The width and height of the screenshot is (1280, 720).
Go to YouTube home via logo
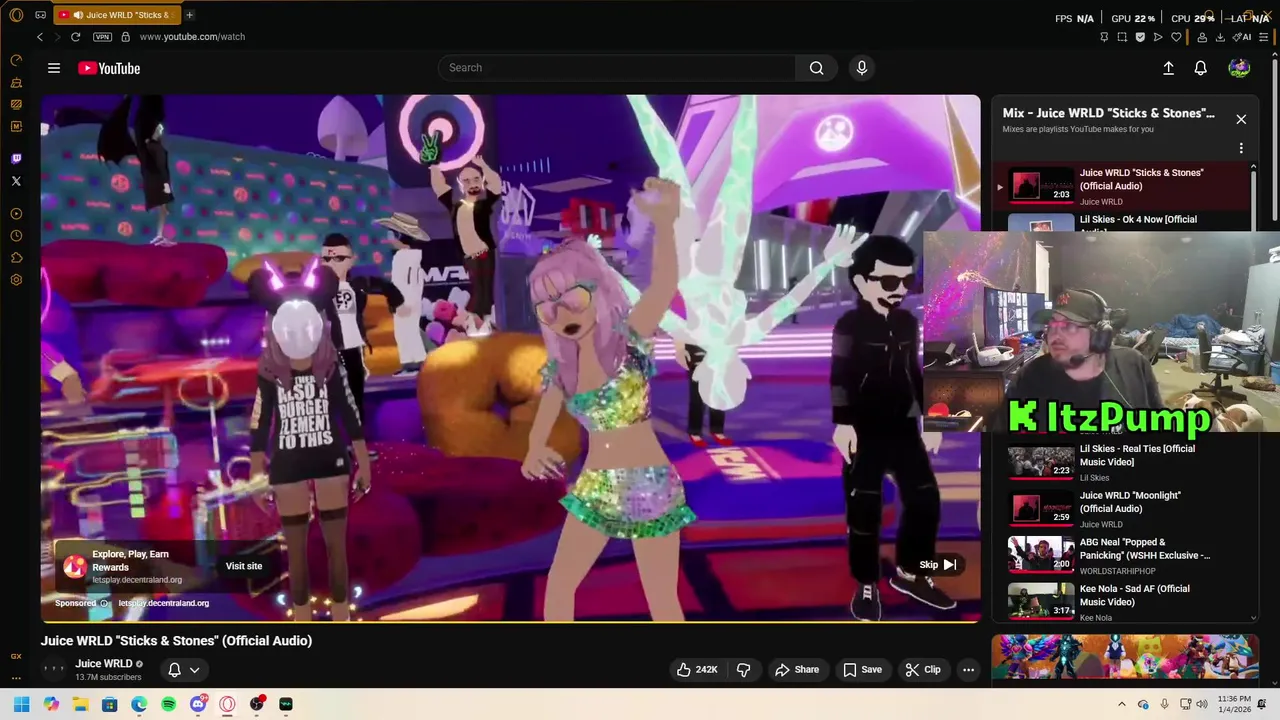[109, 68]
